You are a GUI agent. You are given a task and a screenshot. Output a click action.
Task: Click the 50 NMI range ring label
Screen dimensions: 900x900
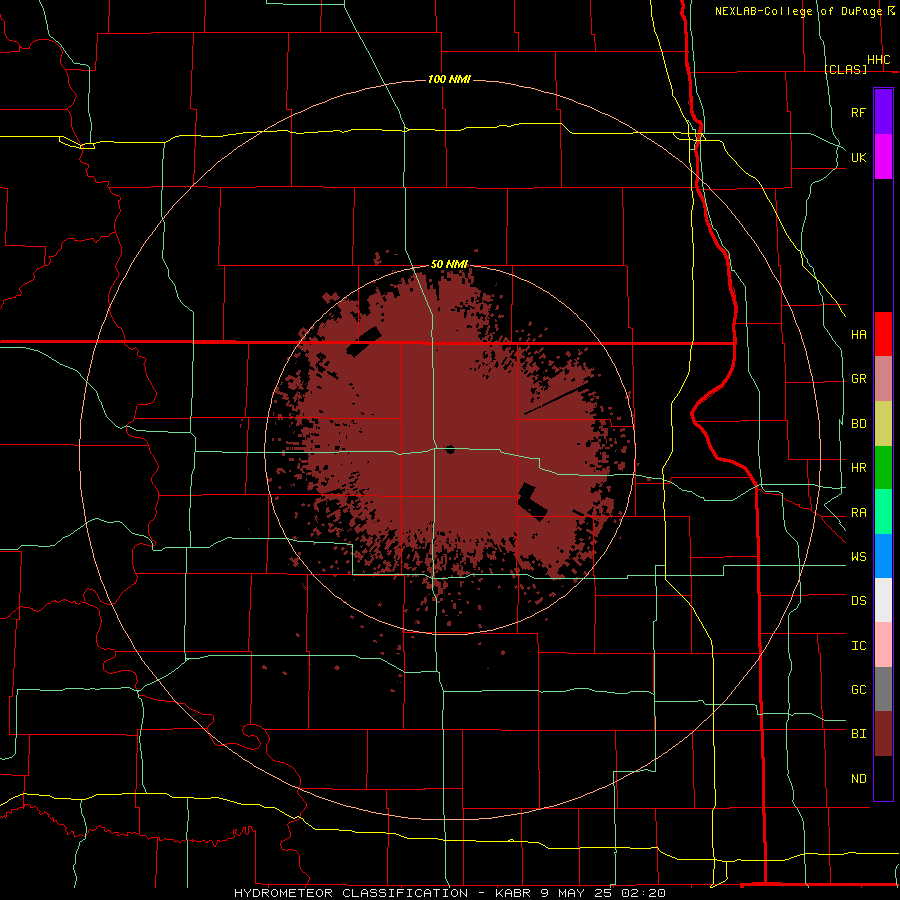coord(449,264)
